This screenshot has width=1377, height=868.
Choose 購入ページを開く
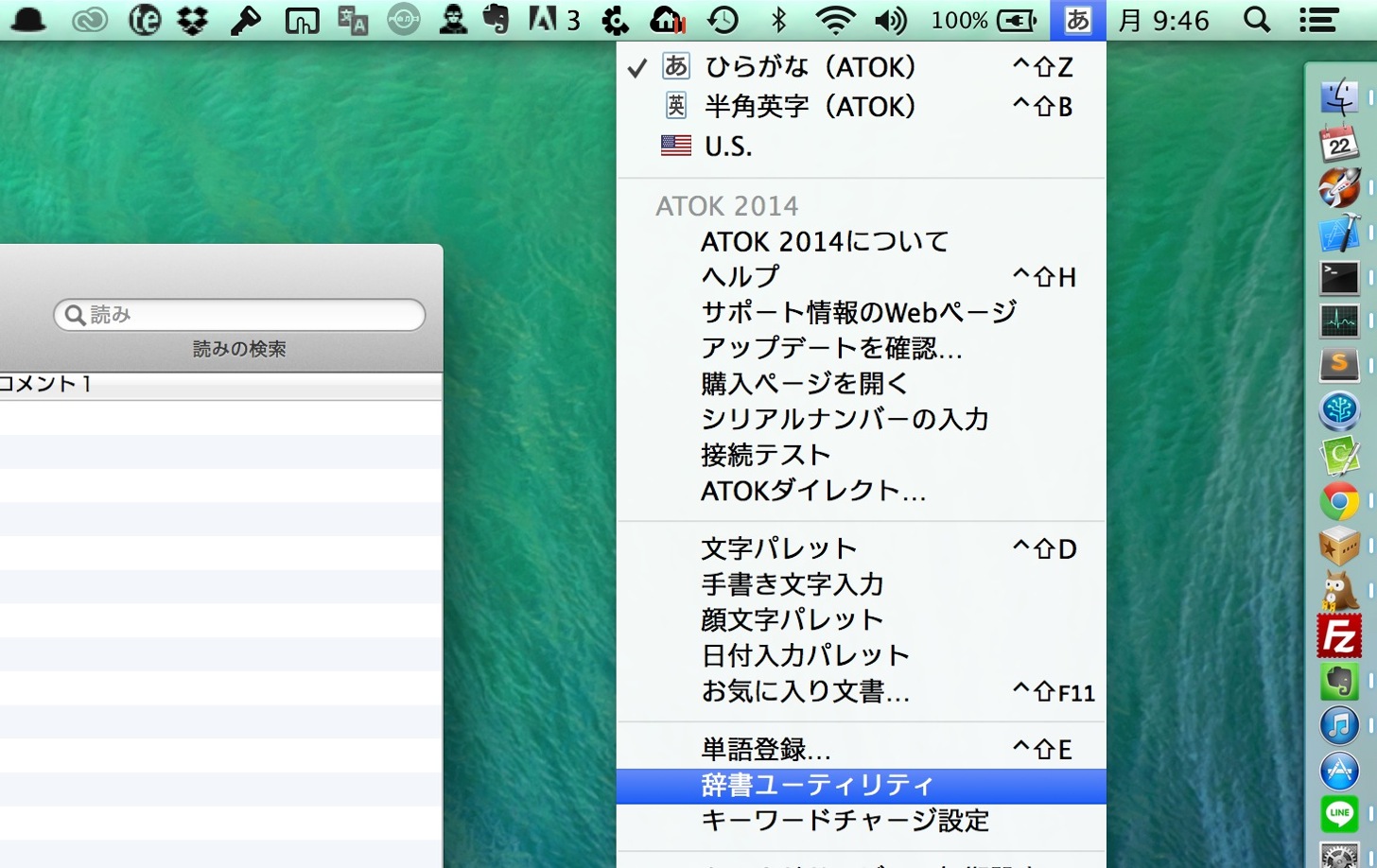pos(861,384)
